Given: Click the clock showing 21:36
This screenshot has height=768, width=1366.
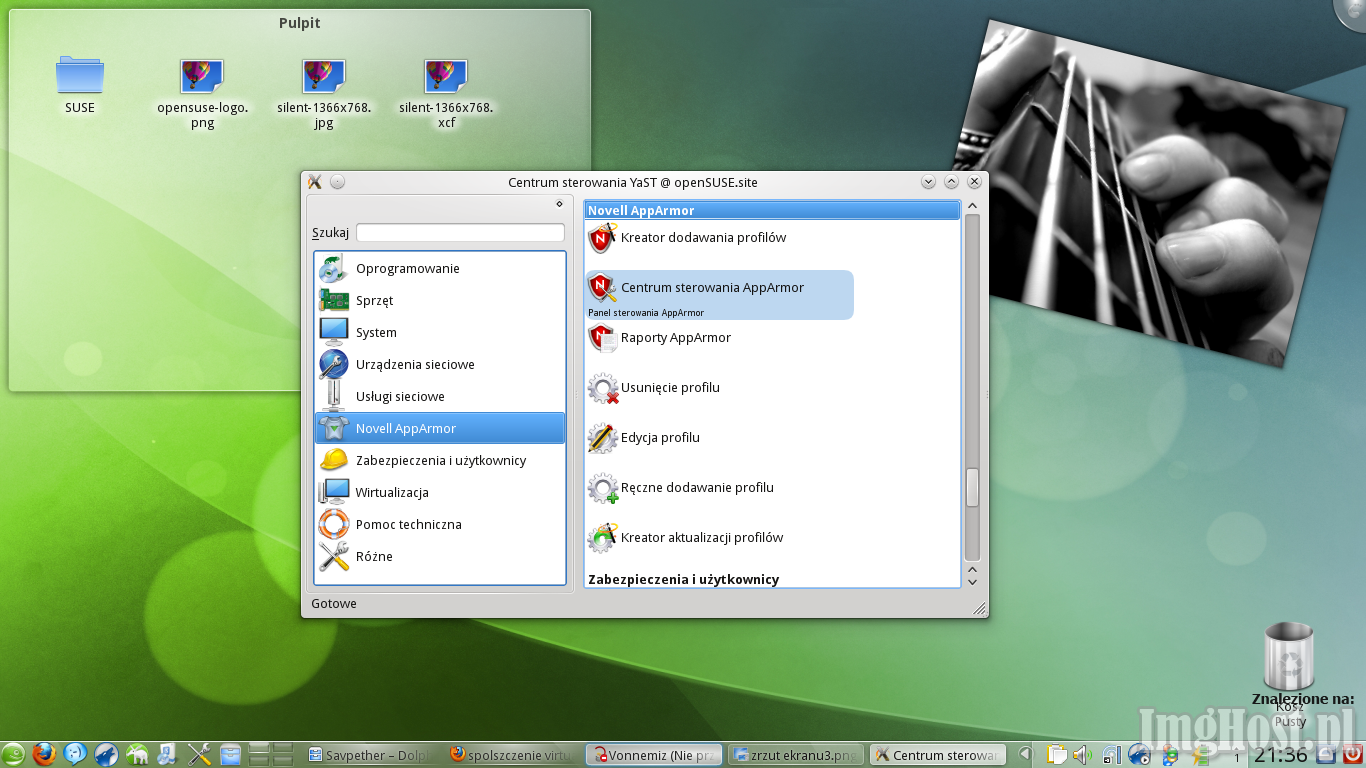Looking at the screenshot, I should [1281, 755].
